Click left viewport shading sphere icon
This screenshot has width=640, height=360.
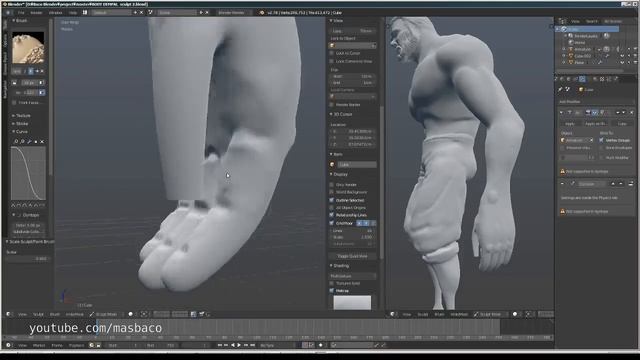[x=131, y=314]
